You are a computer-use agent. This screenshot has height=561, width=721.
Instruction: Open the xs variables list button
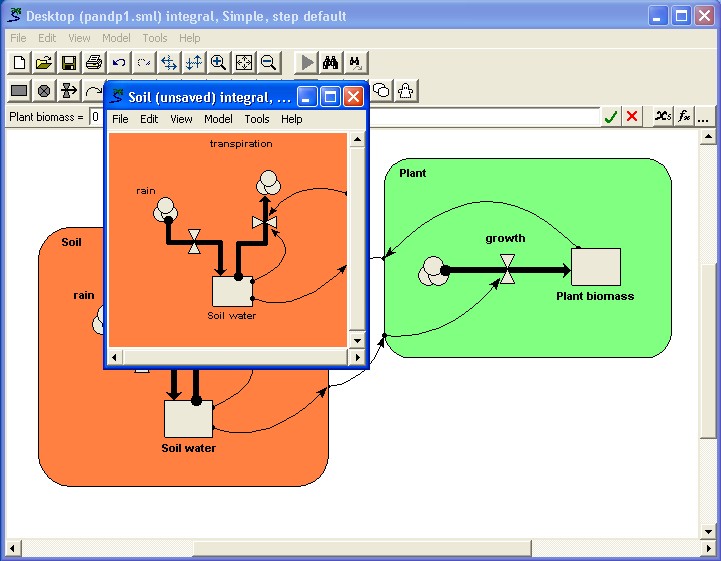[x=663, y=117]
